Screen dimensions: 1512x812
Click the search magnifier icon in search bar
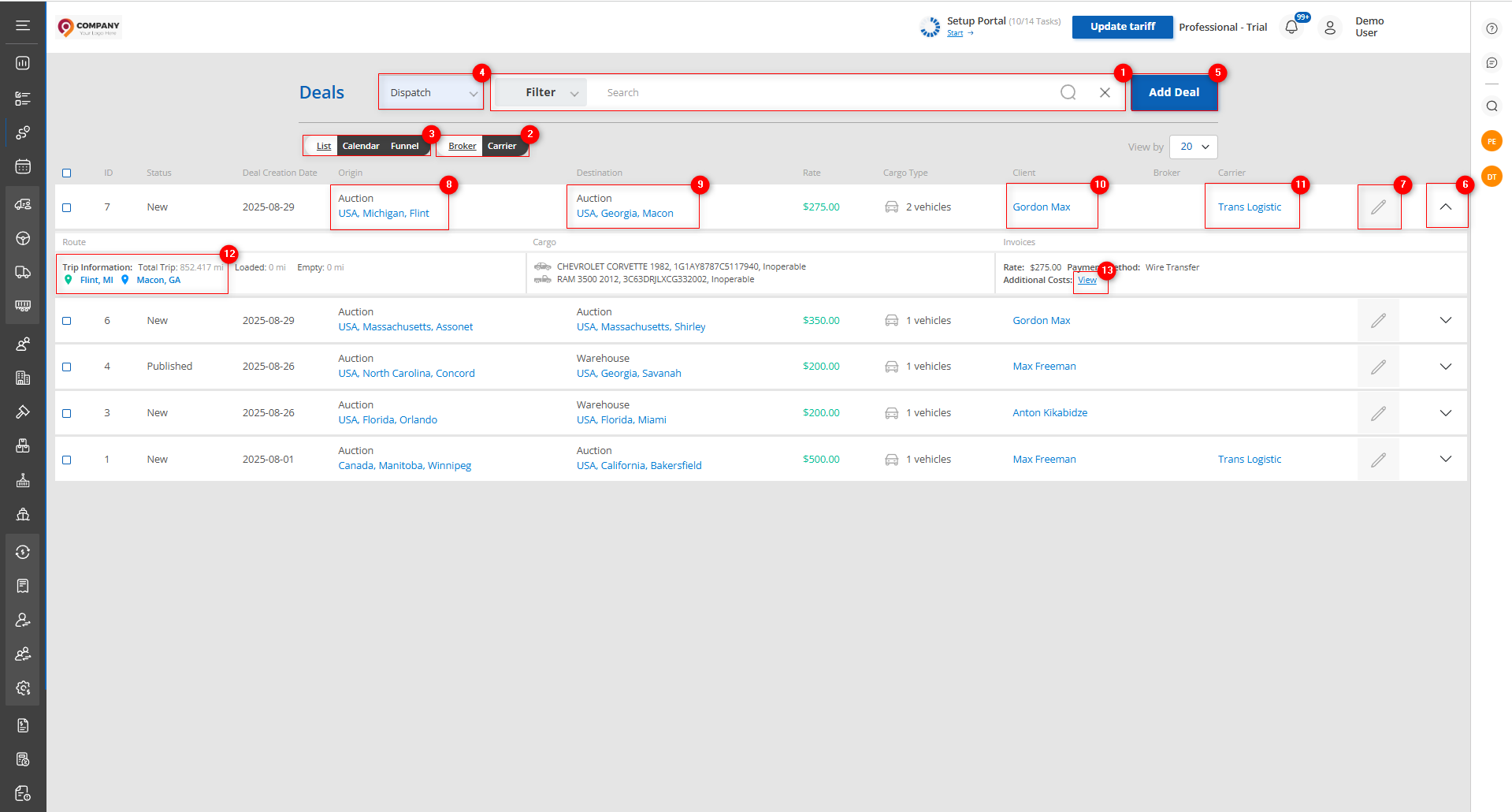coord(1068,93)
